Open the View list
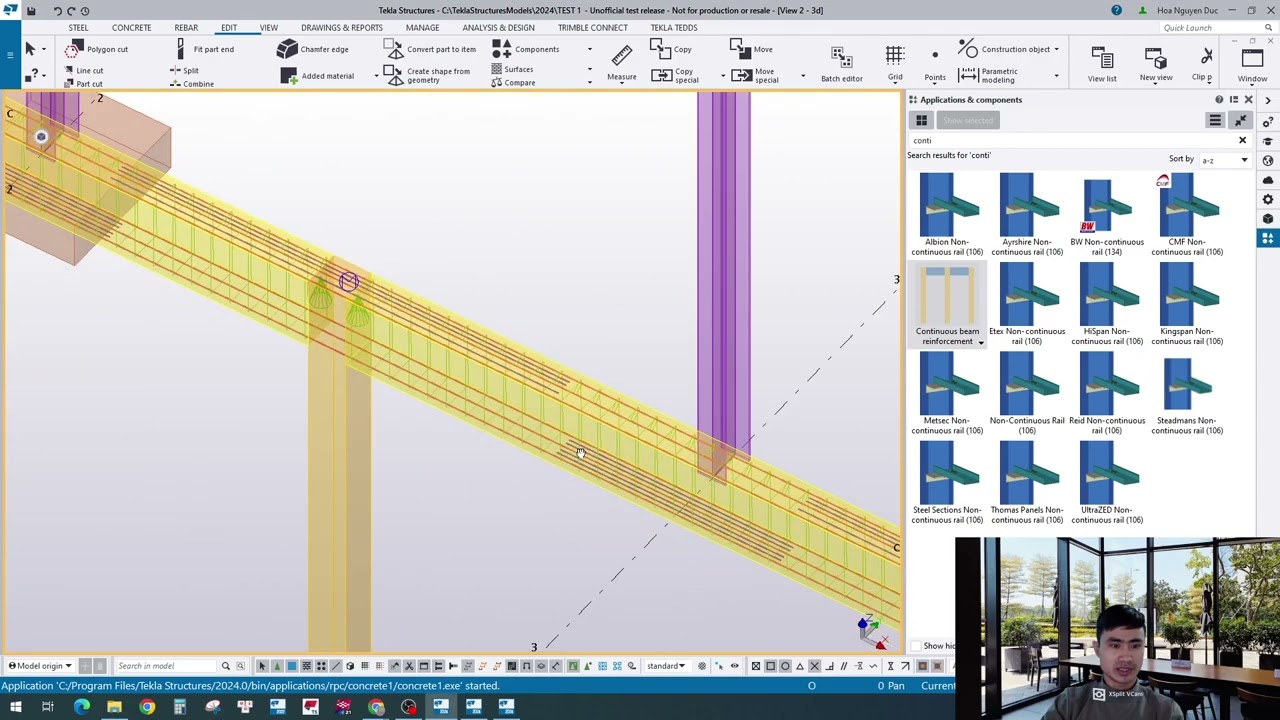This screenshot has width=1280, height=720. (1102, 62)
